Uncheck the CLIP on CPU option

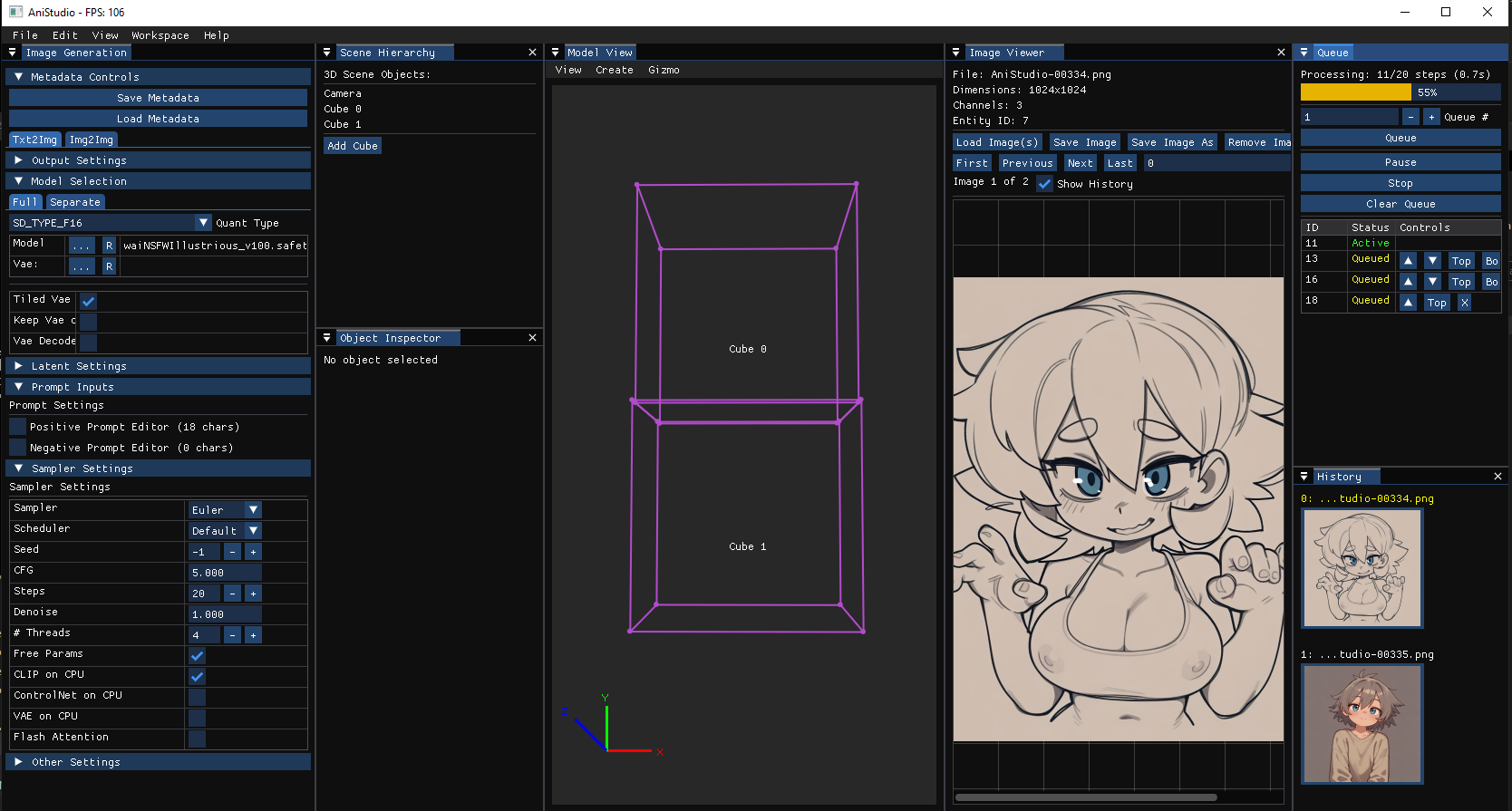click(x=197, y=677)
